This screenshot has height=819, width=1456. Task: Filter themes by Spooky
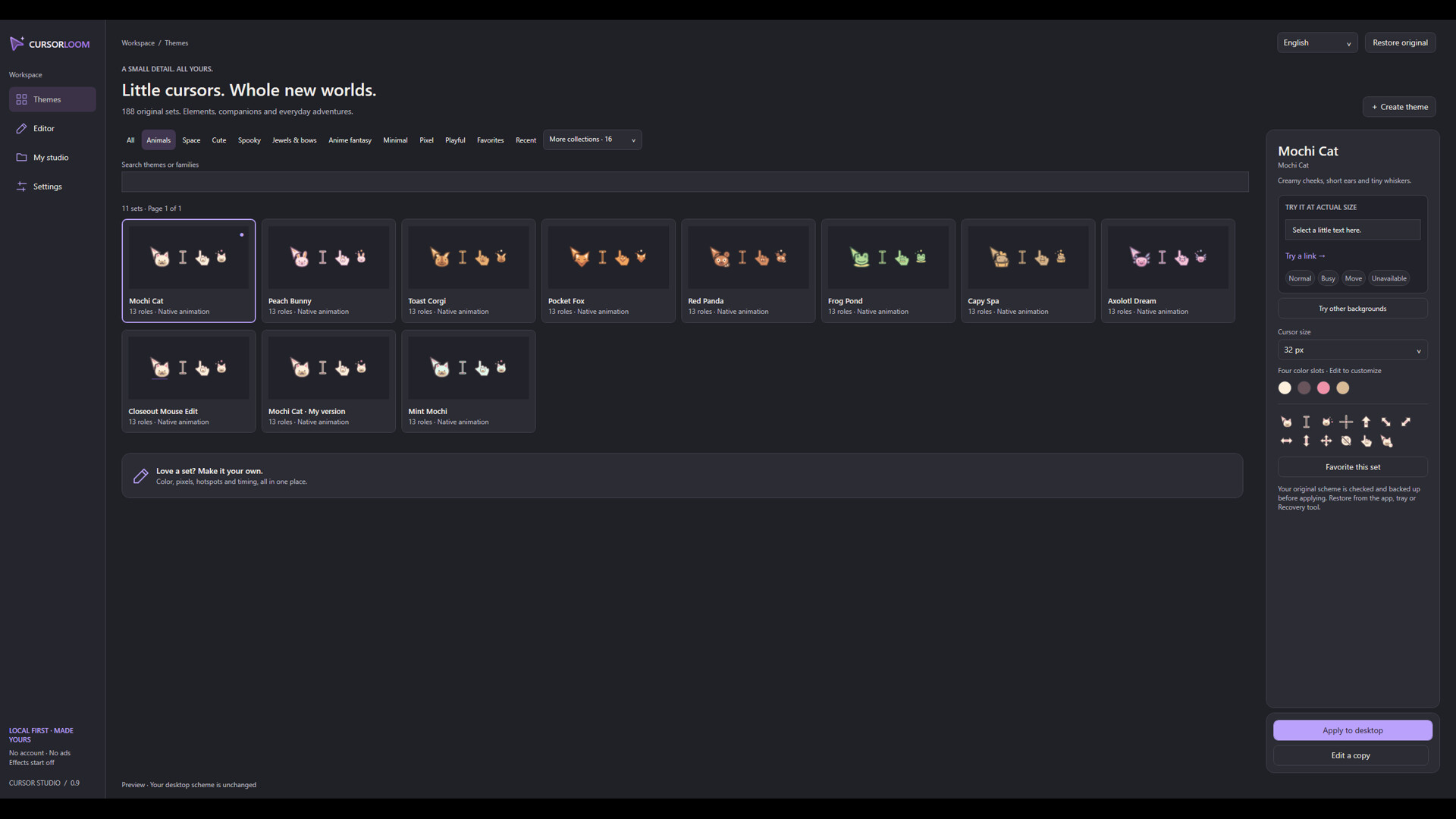click(x=249, y=140)
